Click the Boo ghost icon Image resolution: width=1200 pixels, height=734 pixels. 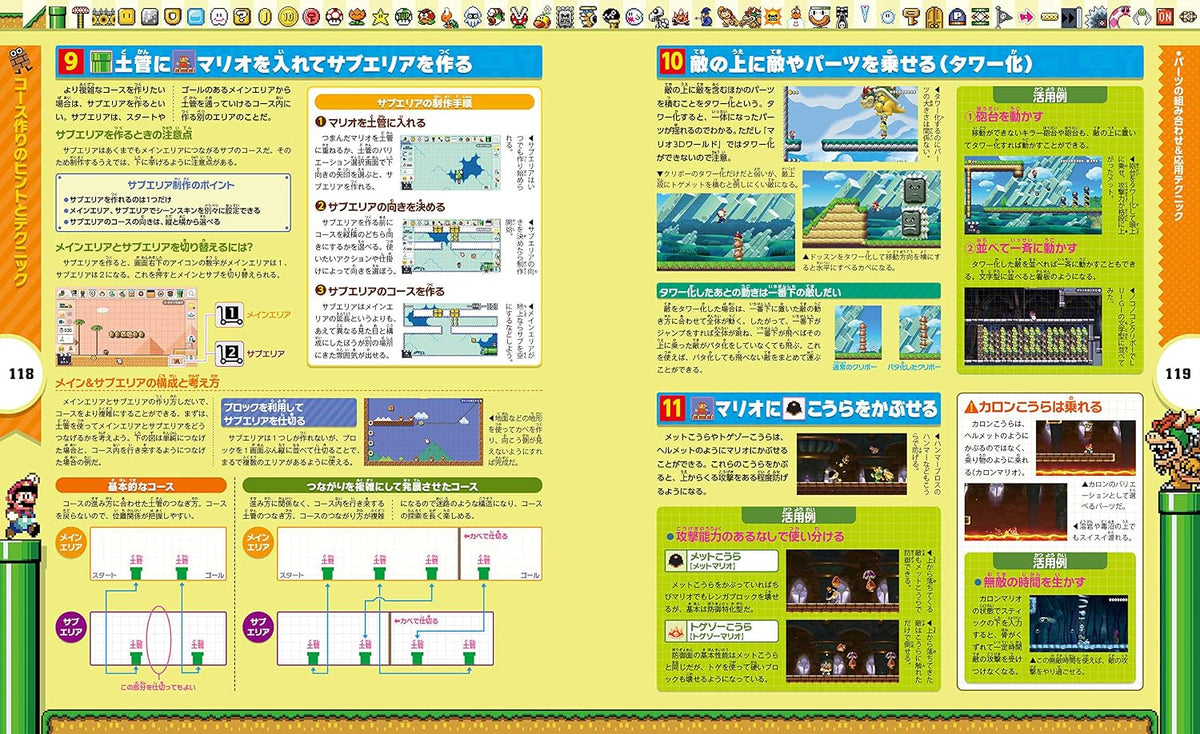click(x=634, y=17)
